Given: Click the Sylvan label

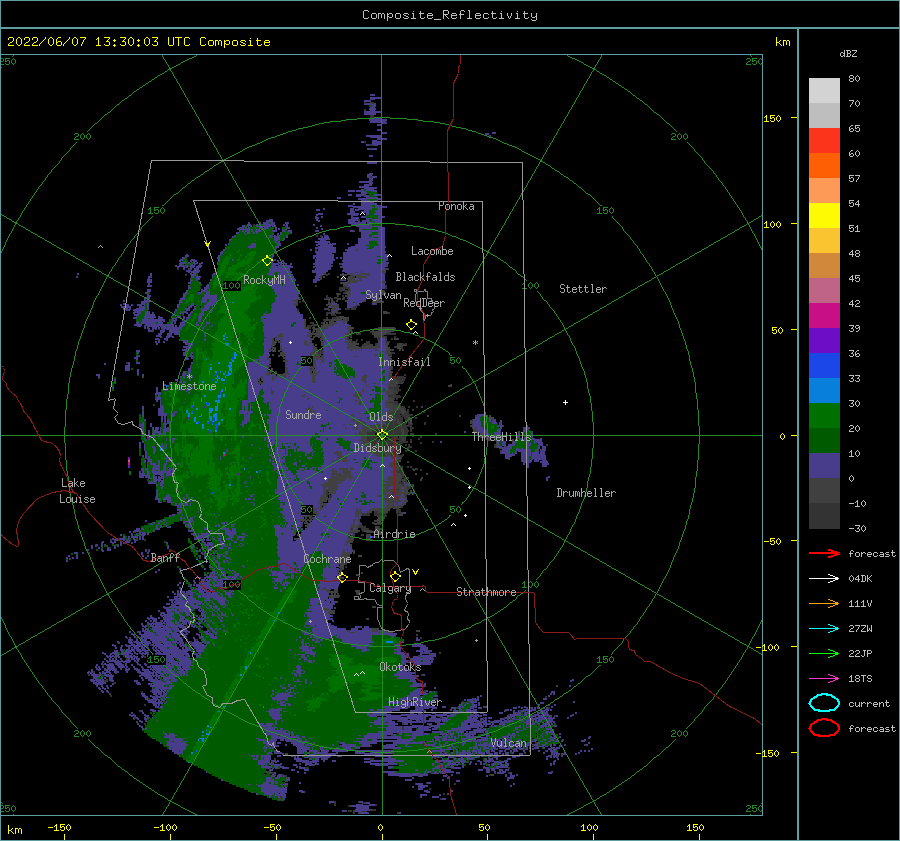Looking at the screenshot, I should [x=383, y=295].
